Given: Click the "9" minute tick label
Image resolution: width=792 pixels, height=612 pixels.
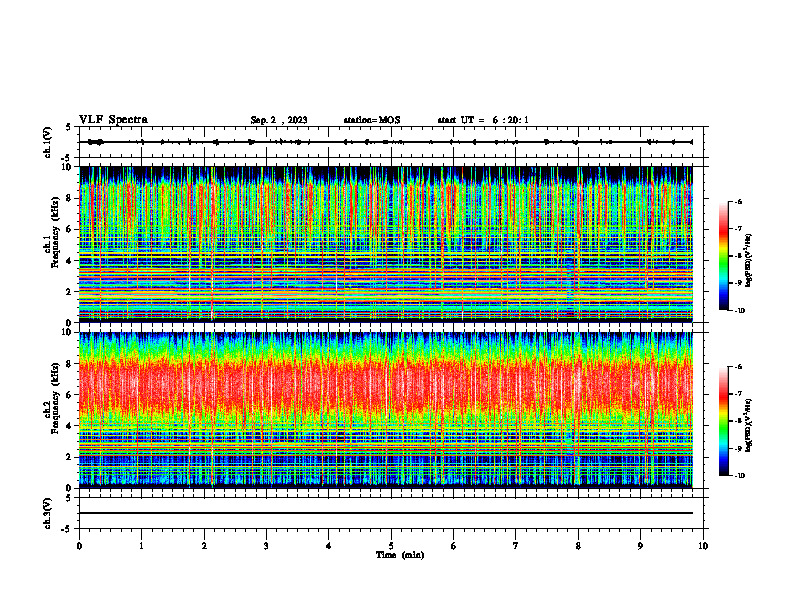Looking at the screenshot, I should point(640,546).
